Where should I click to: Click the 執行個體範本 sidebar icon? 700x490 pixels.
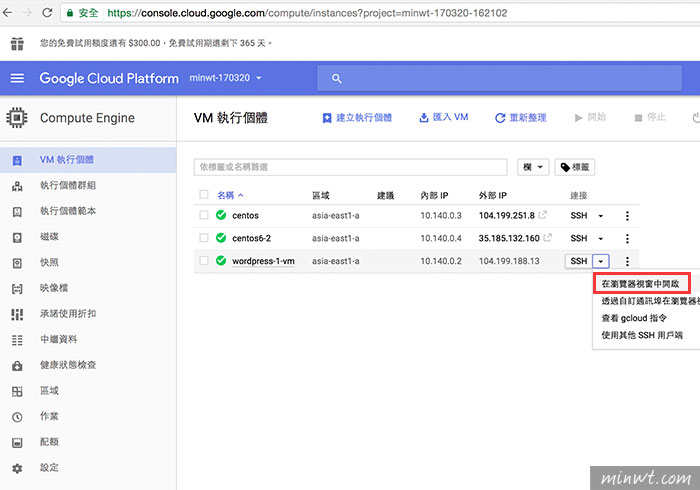[x=17, y=212]
